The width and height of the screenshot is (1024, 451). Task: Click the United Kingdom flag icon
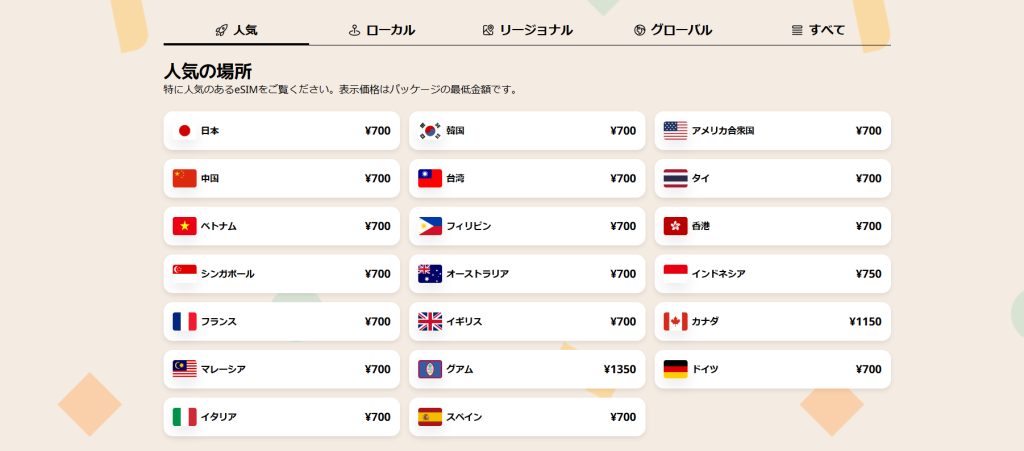[430, 321]
